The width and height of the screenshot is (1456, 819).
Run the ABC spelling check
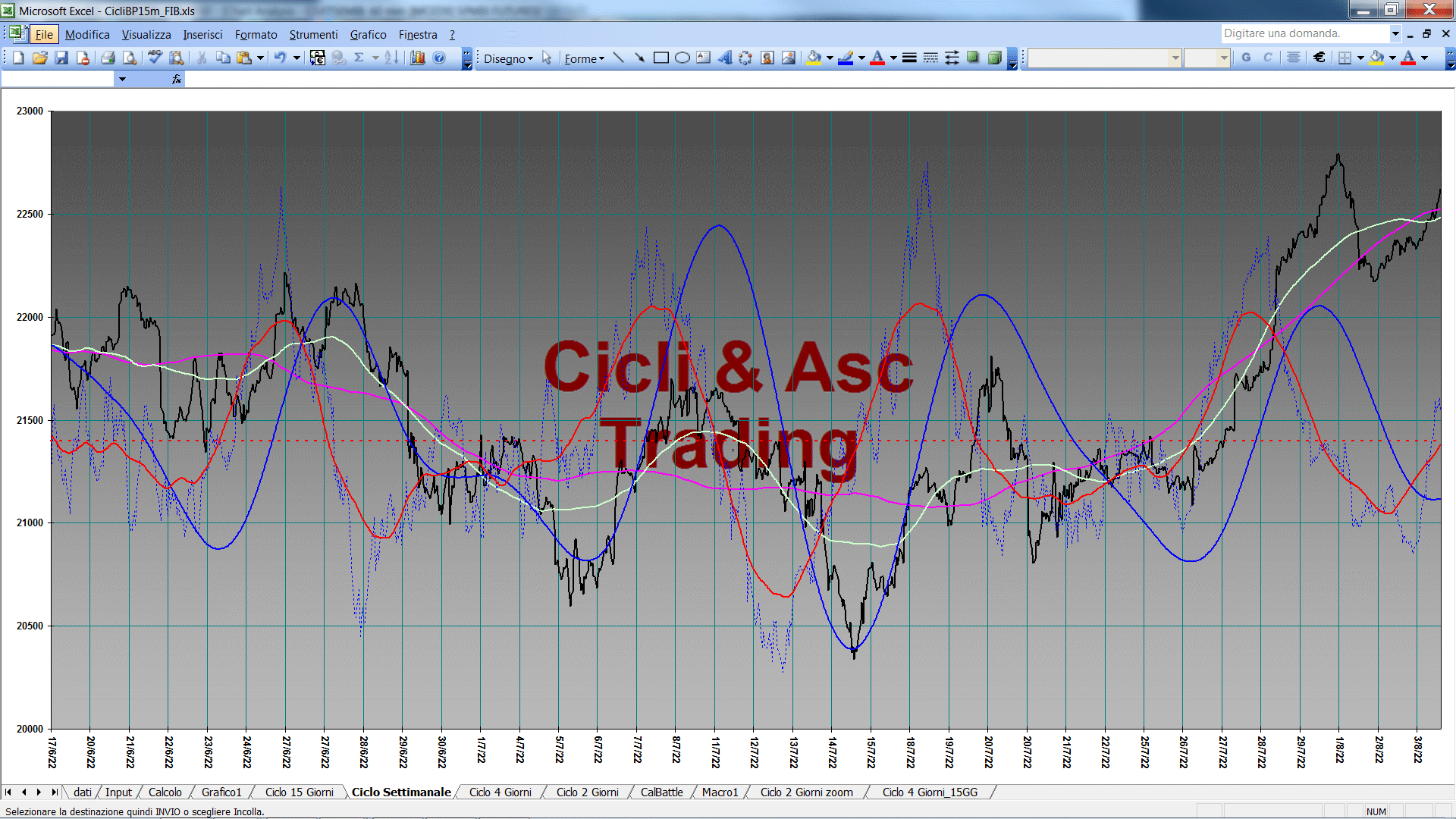coord(155,58)
